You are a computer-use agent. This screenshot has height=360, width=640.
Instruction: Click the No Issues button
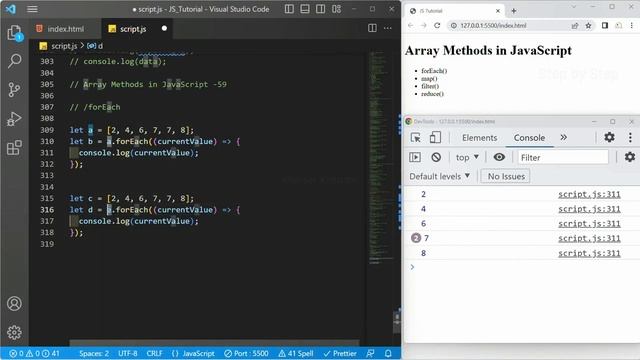(x=506, y=176)
